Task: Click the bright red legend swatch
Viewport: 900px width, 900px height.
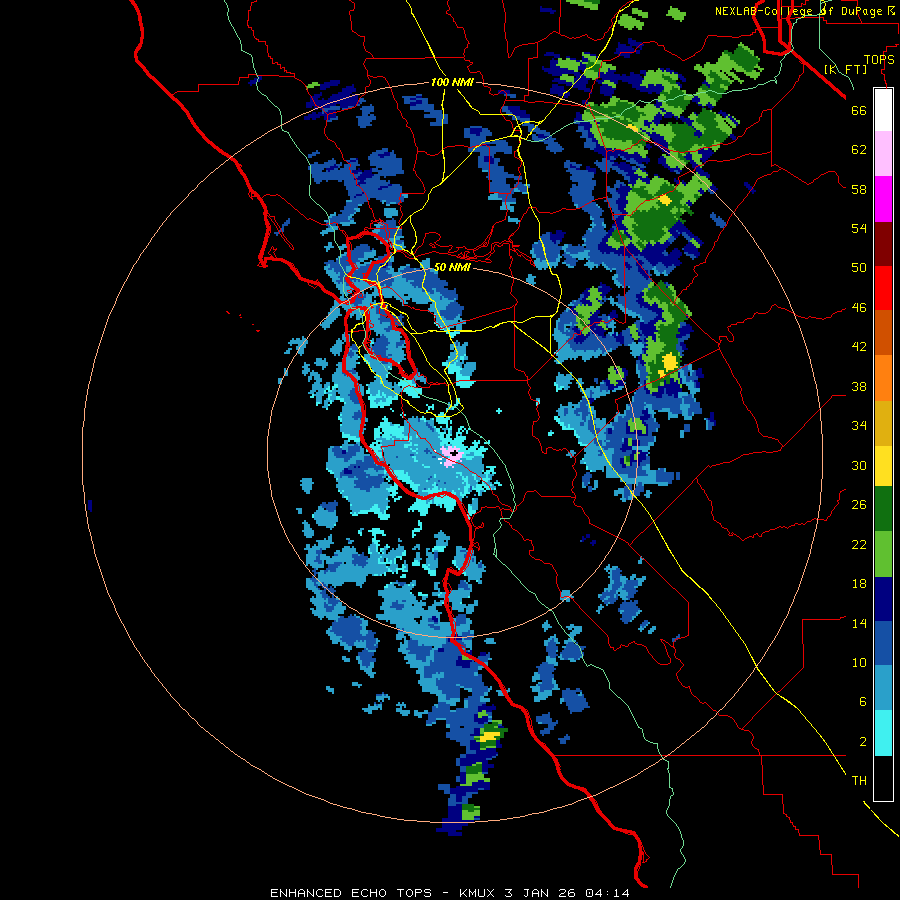Action: pyautogui.click(x=883, y=288)
